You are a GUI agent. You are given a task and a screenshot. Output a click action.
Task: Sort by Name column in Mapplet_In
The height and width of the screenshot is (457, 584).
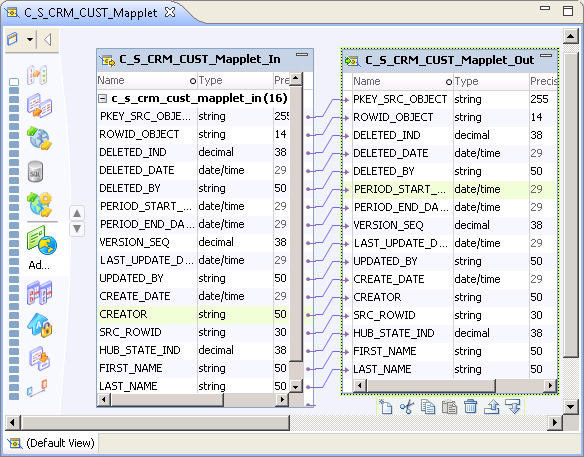147,80
